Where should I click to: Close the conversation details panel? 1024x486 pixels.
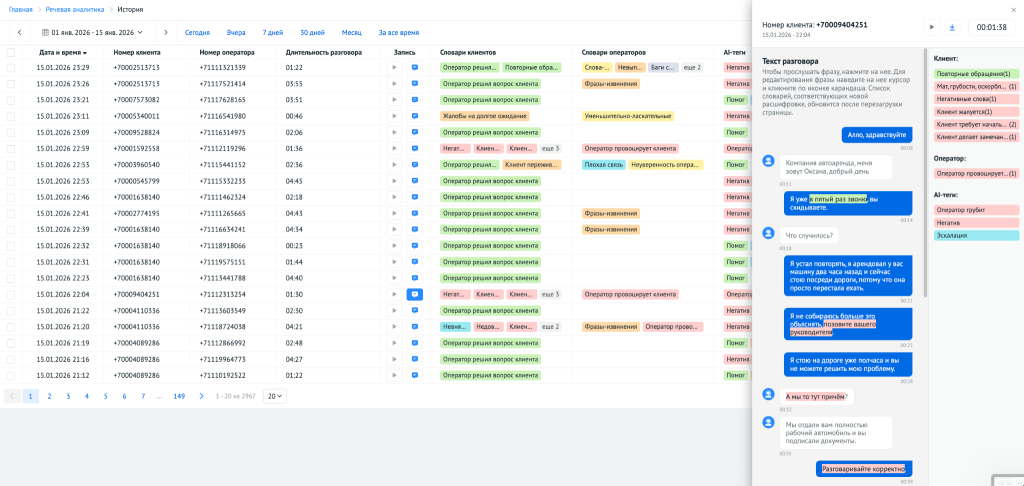click(x=1015, y=8)
